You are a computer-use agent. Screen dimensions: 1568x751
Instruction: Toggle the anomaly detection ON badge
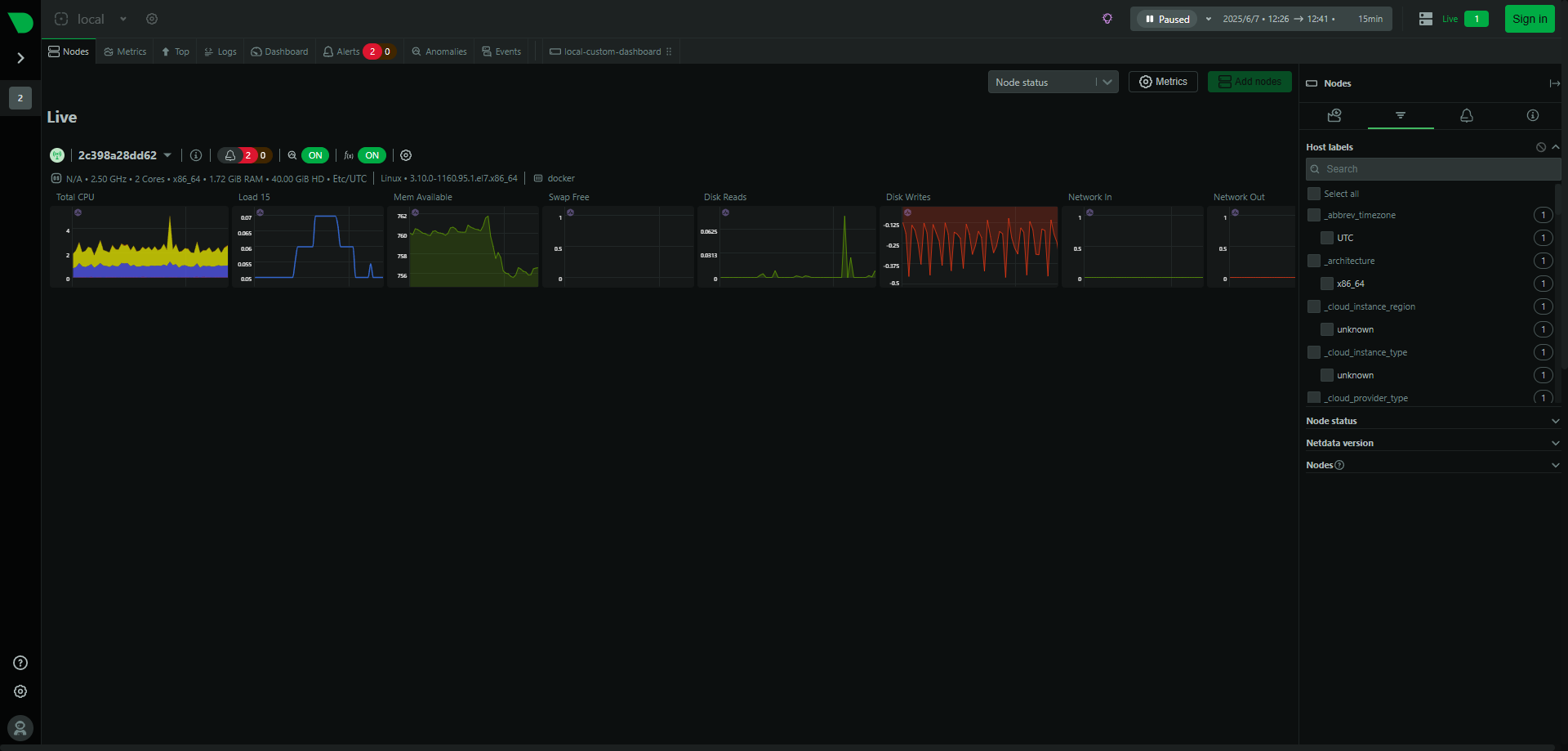[315, 155]
